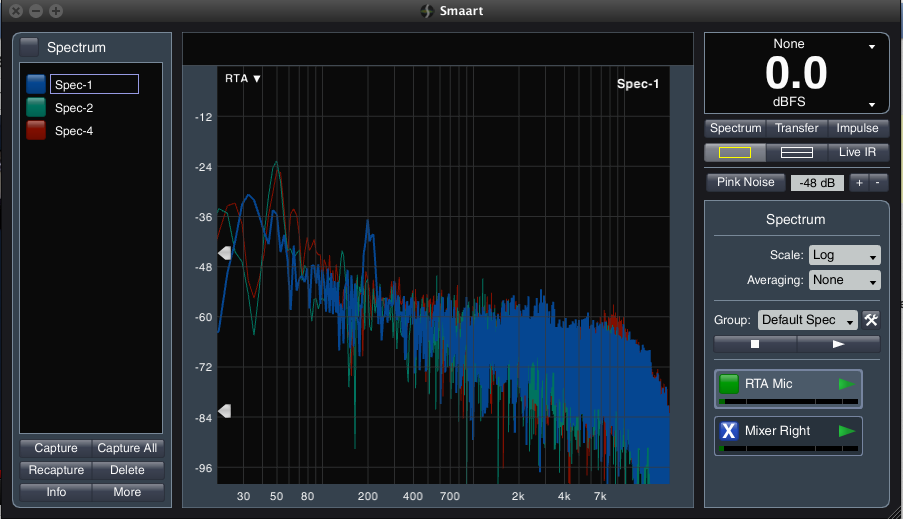Screen dimensions: 903x519
Task: Open the None signal level source dropdown
Action: pos(872,46)
